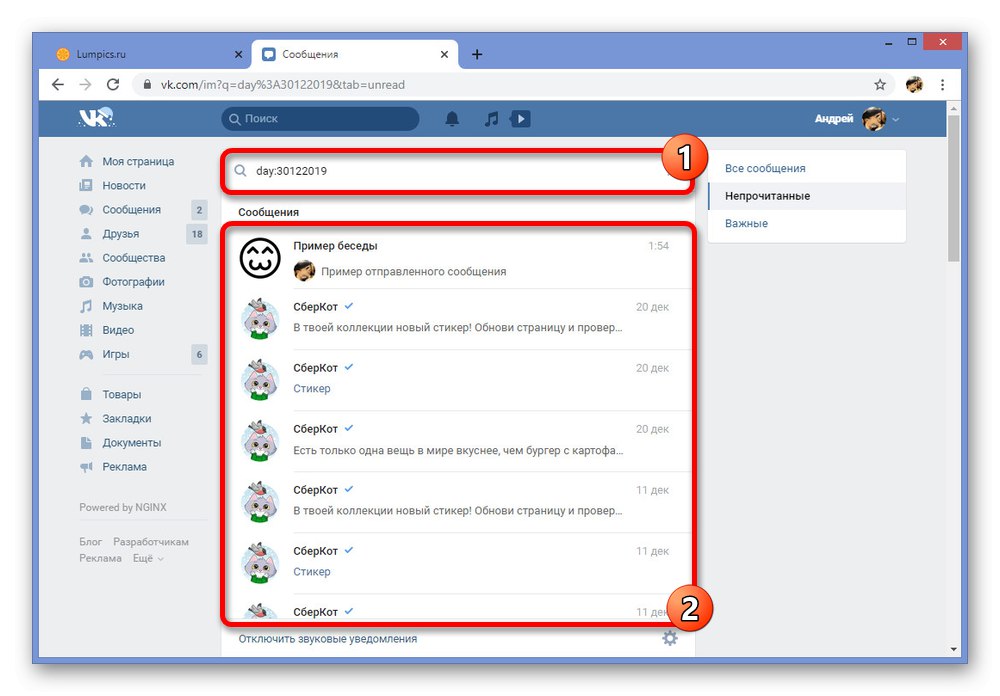Screen dimensions: 1000x696
Task: Open the СберКот message about бургер
Action: (457, 441)
